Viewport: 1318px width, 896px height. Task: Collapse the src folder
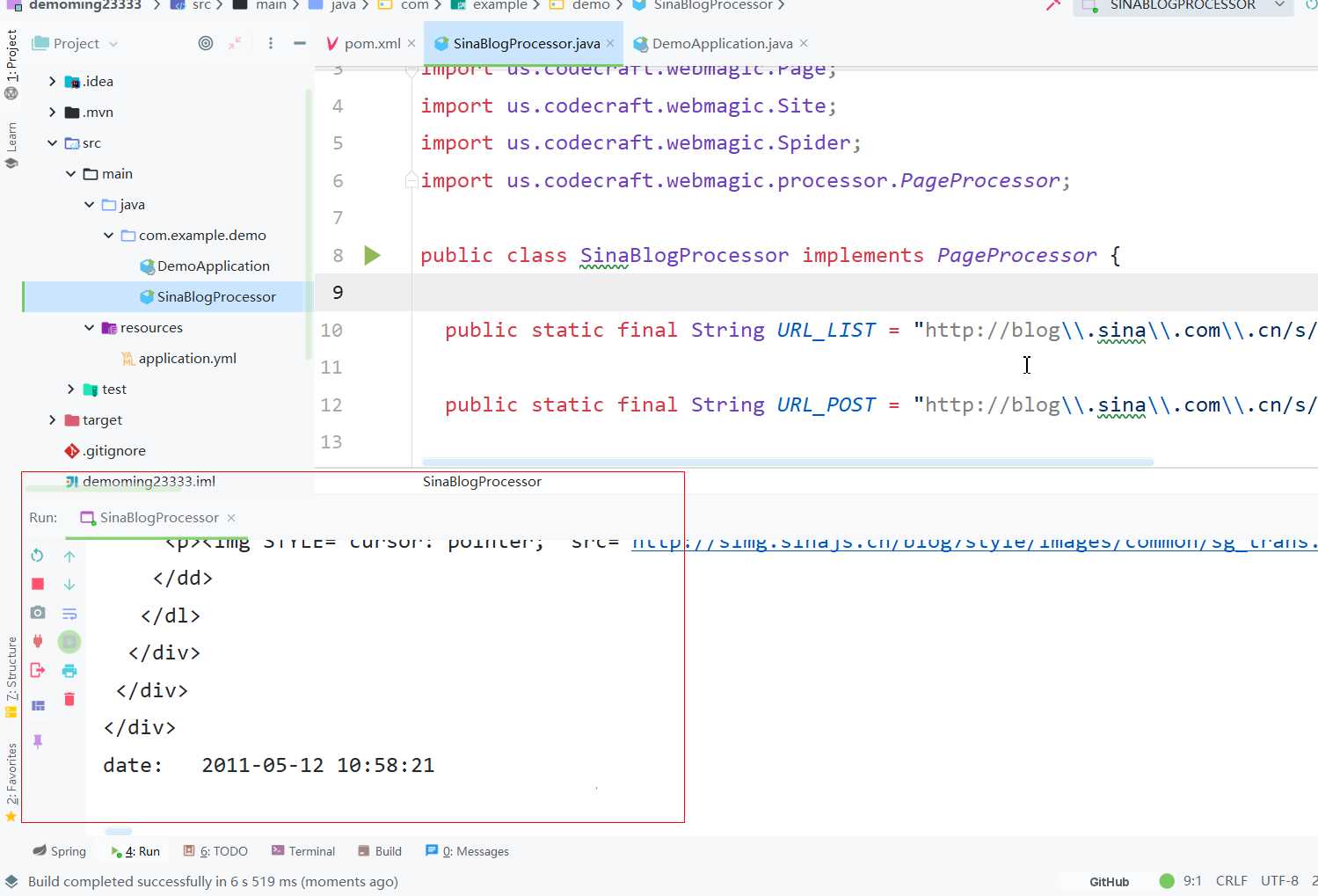(53, 142)
